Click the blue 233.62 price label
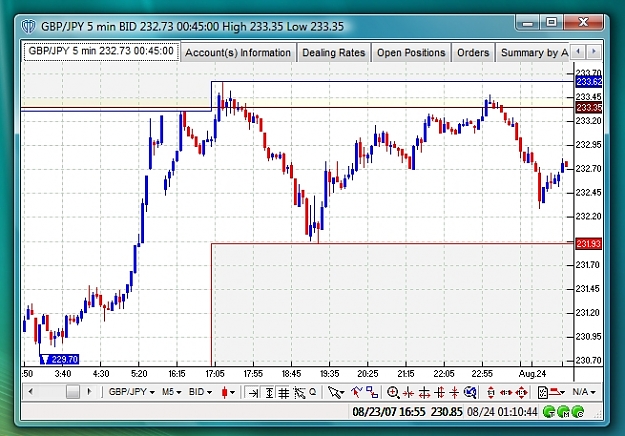 pyautogui.click(x=589, y=82)
